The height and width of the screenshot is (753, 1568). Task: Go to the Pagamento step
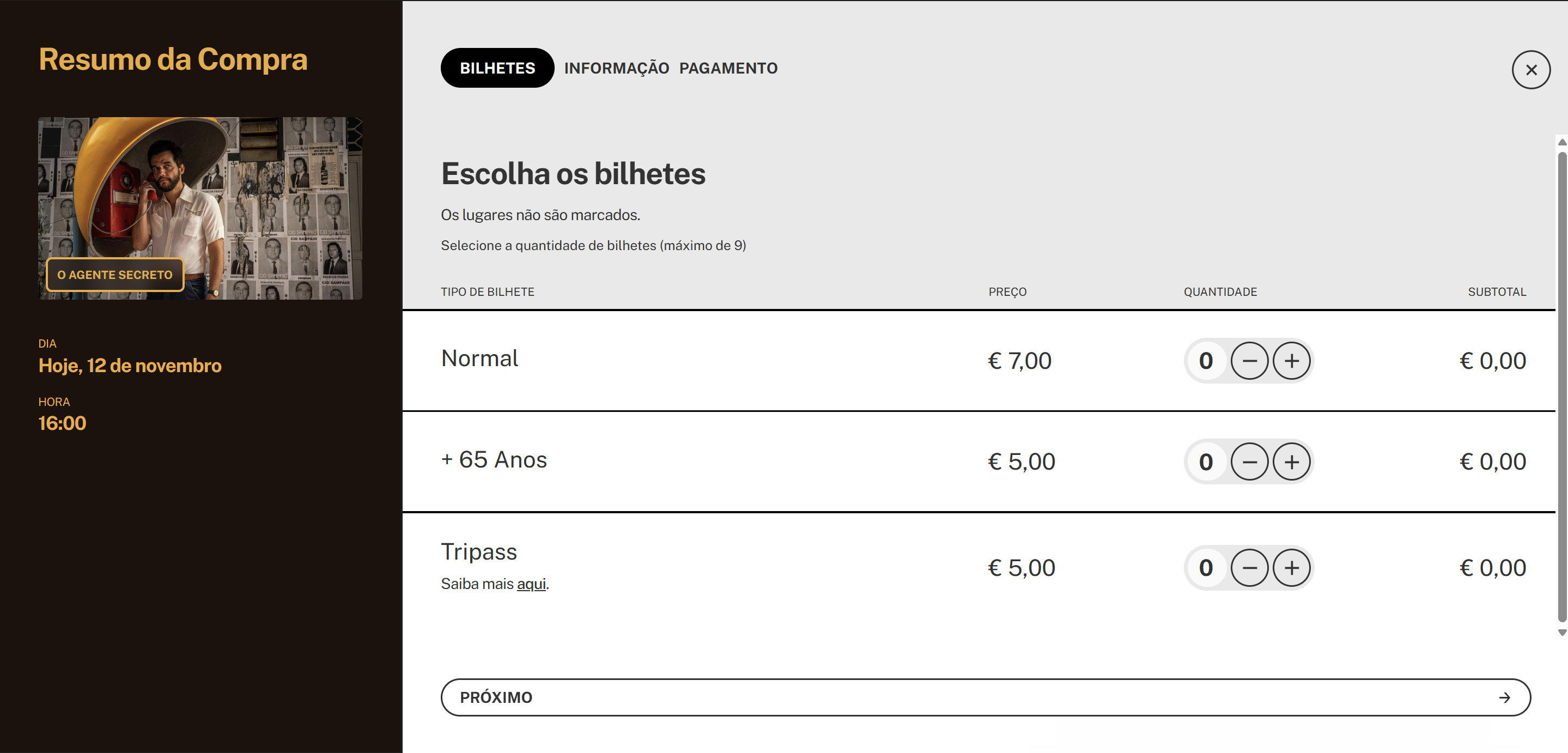(x=728, y=68)
